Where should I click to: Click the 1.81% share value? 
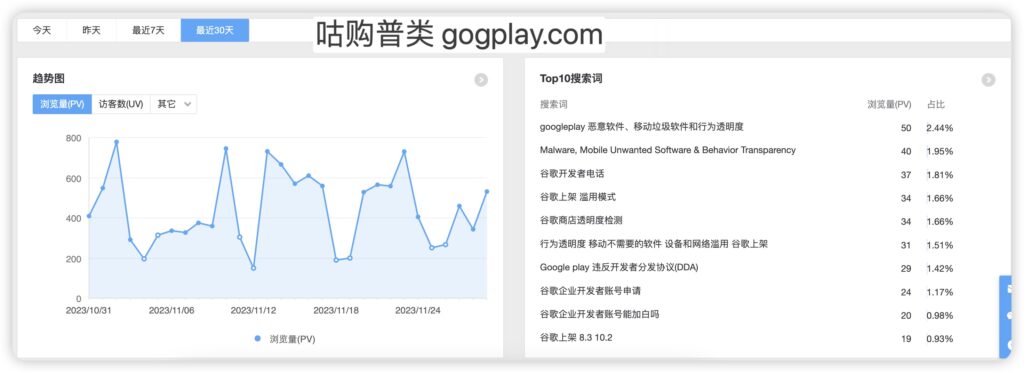[940, 175]
